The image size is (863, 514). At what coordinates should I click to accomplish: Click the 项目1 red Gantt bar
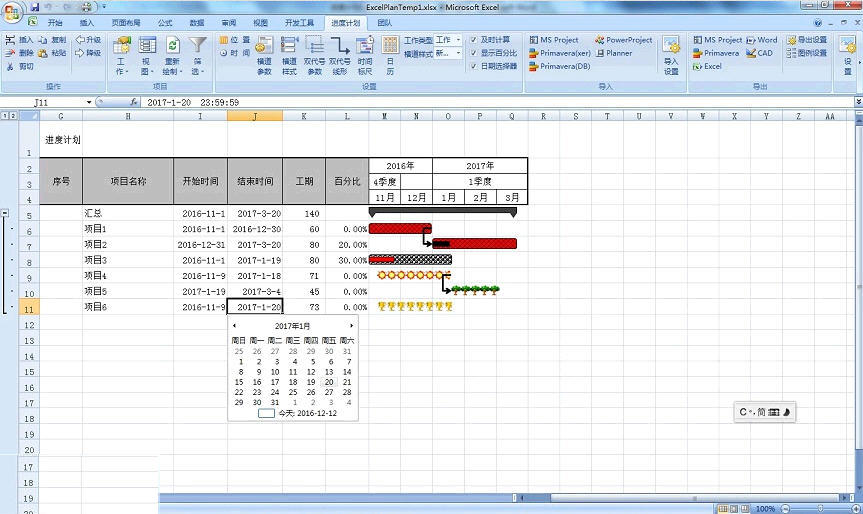[400, 228]
